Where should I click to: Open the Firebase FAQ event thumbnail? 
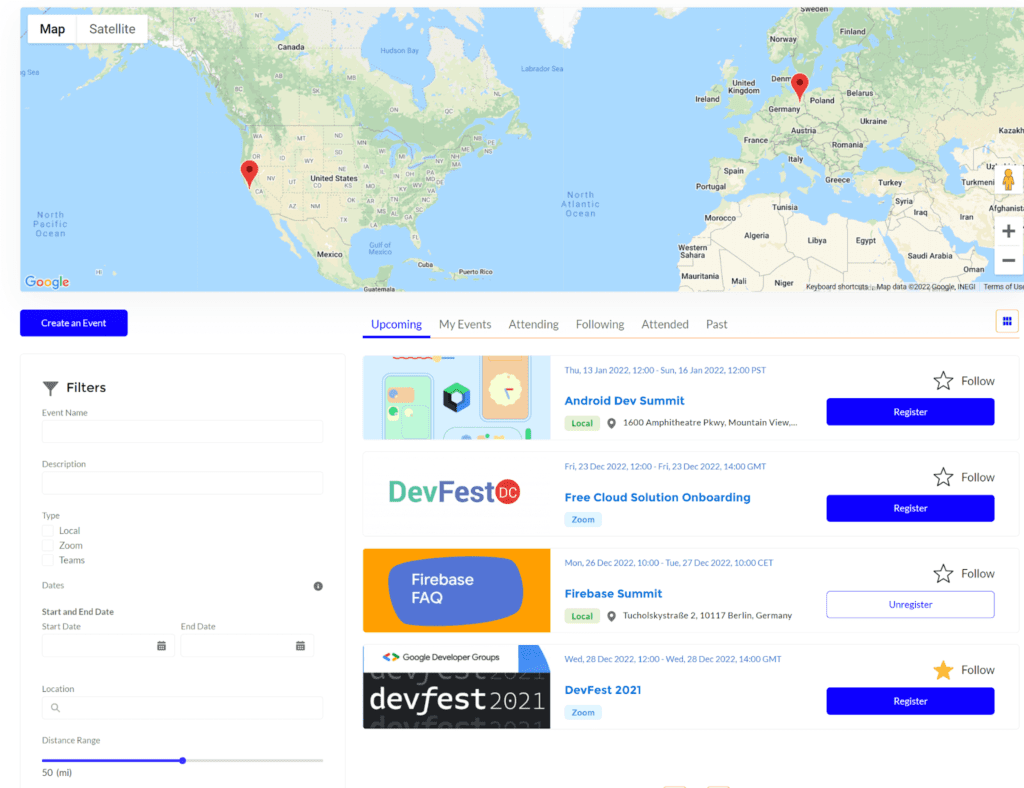(x=456, y=590)
